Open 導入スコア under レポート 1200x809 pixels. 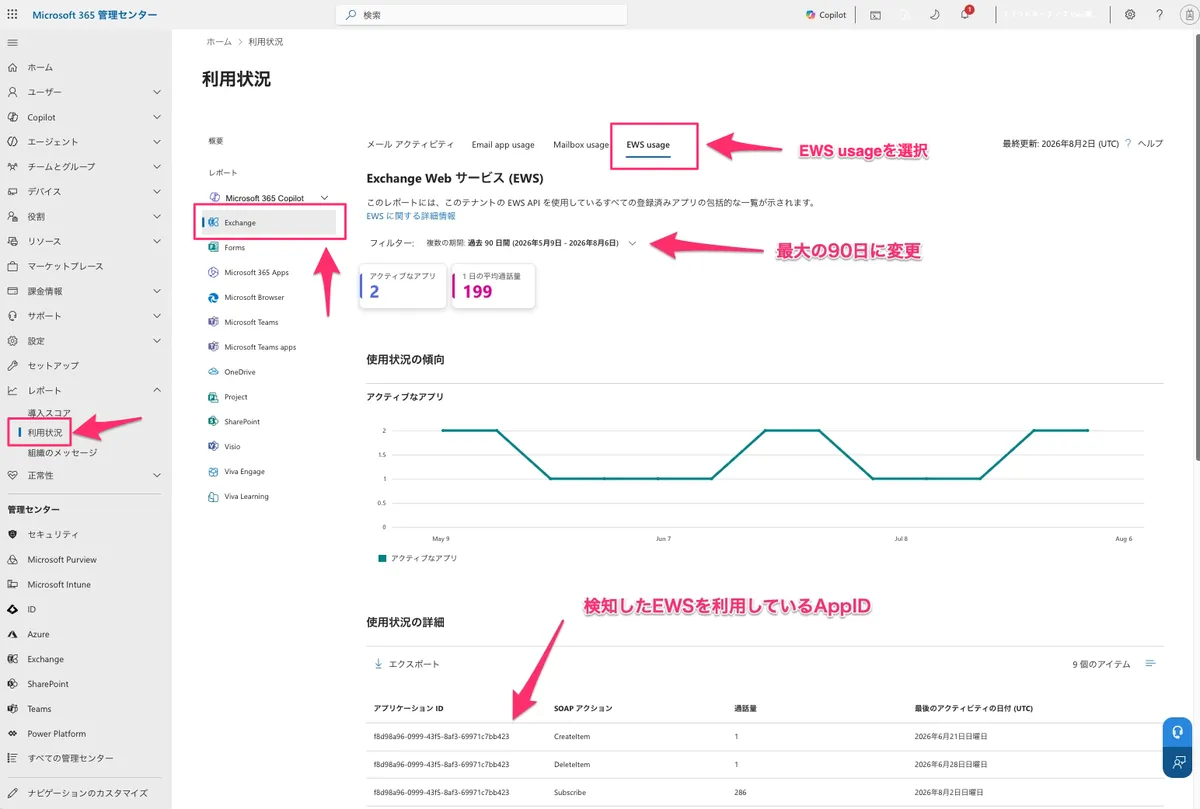click(x=49, y=412)
